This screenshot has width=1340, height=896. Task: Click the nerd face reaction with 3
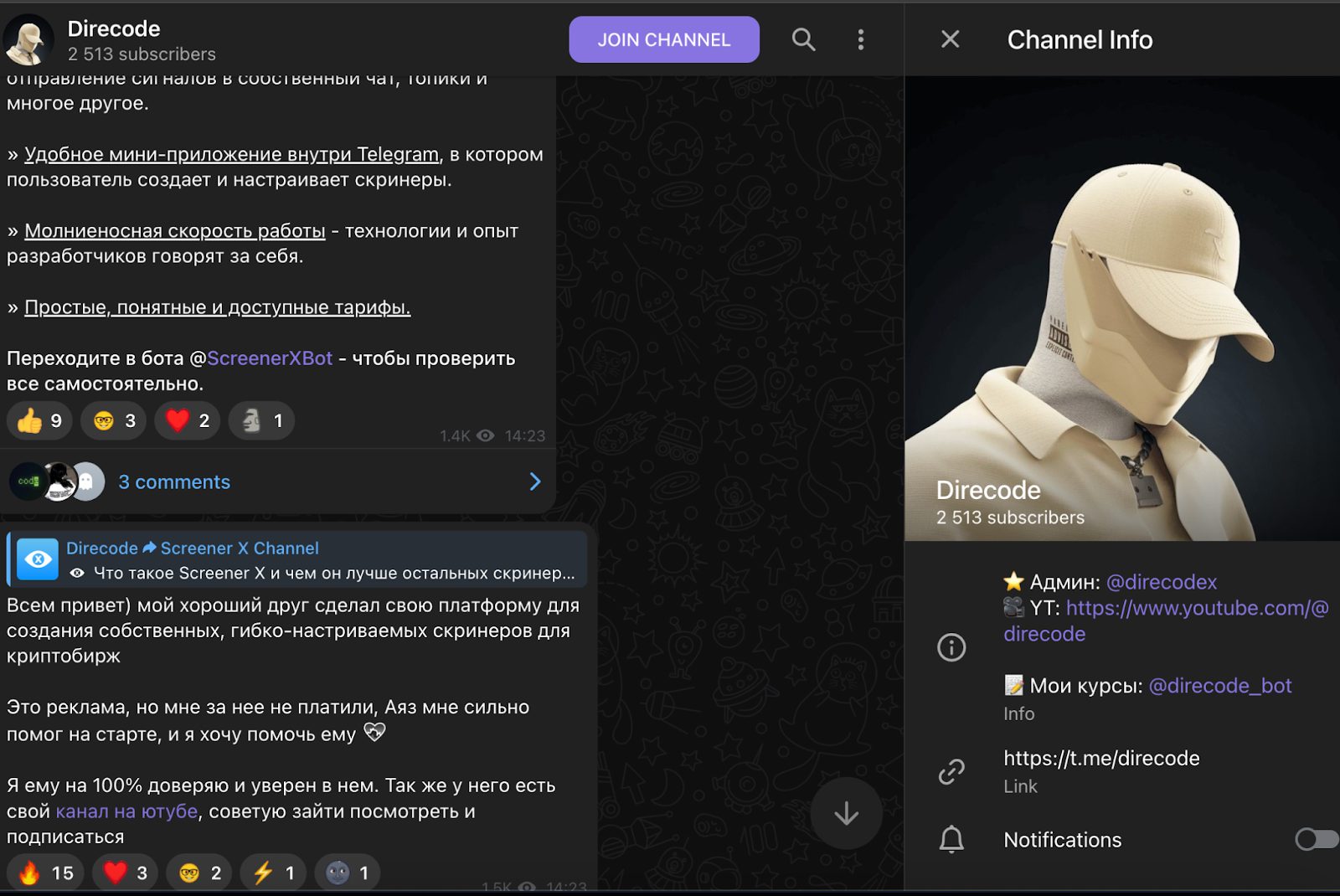pyautogui.click(x=114, y=420)
